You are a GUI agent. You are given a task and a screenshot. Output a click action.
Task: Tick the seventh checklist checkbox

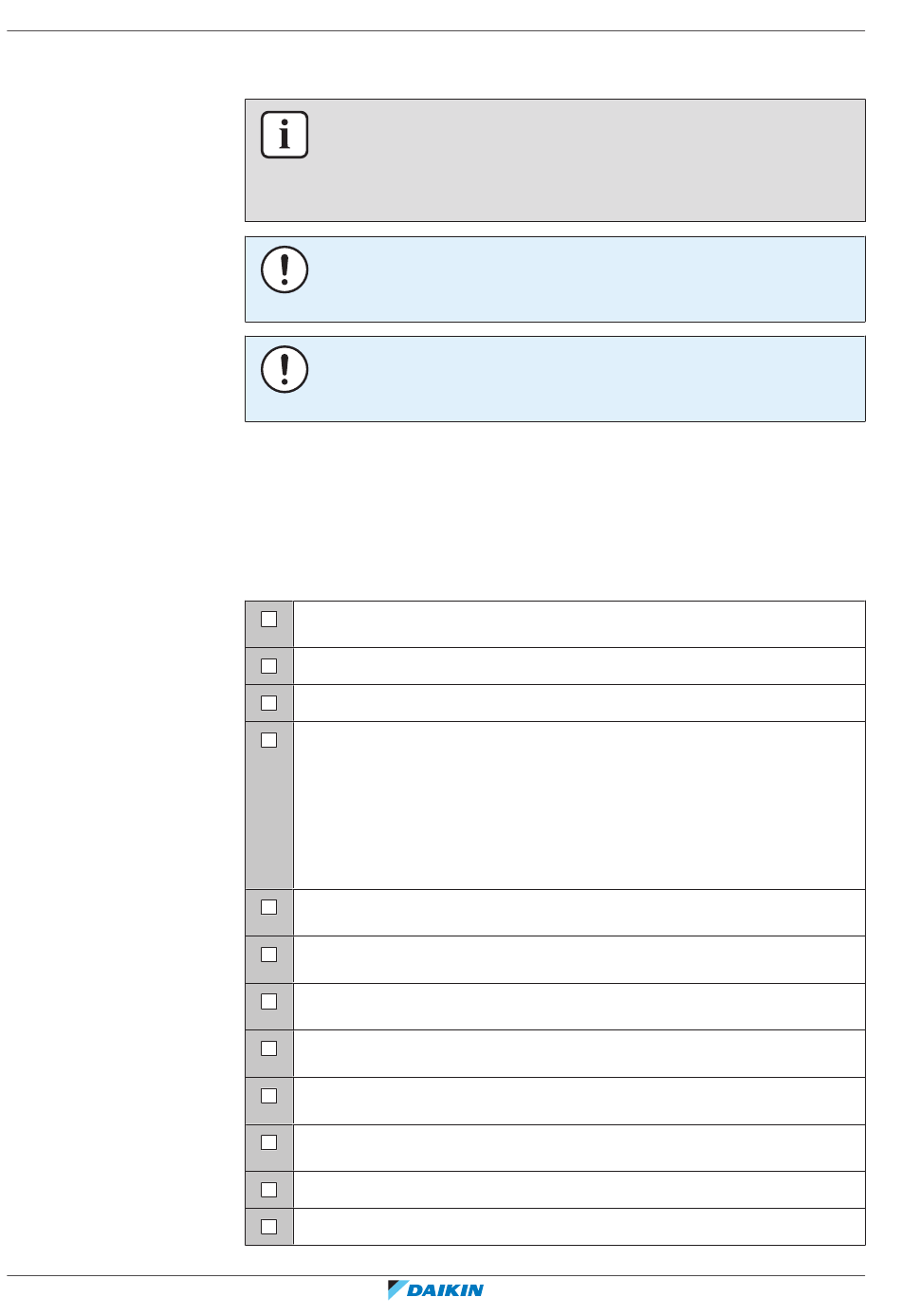pyautogui.click(x=269, y=1001)
